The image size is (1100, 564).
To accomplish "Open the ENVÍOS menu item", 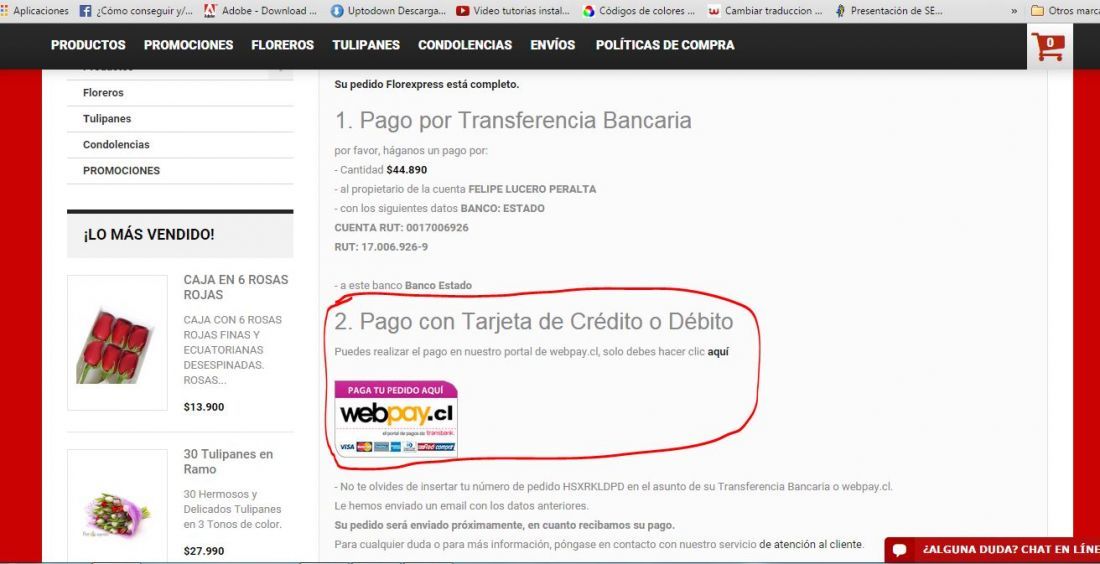I will point(553,45).
